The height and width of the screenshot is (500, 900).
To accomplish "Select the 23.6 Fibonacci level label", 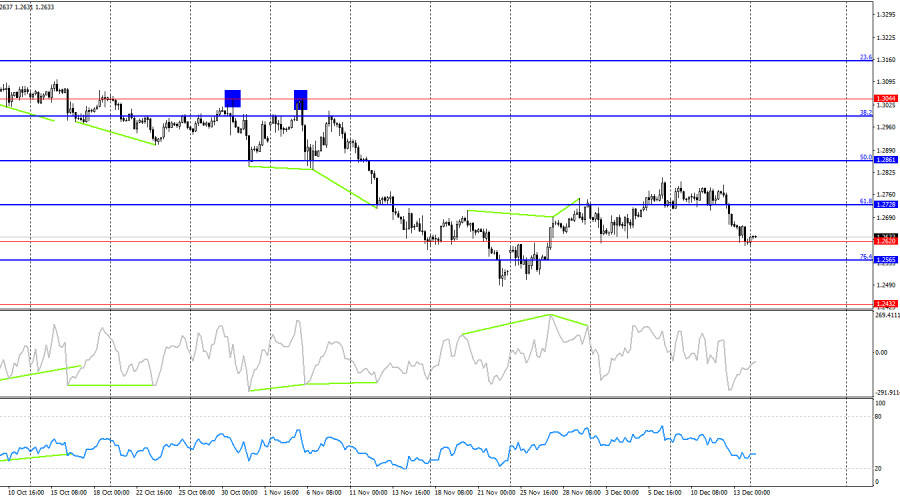I will (866, 58).
